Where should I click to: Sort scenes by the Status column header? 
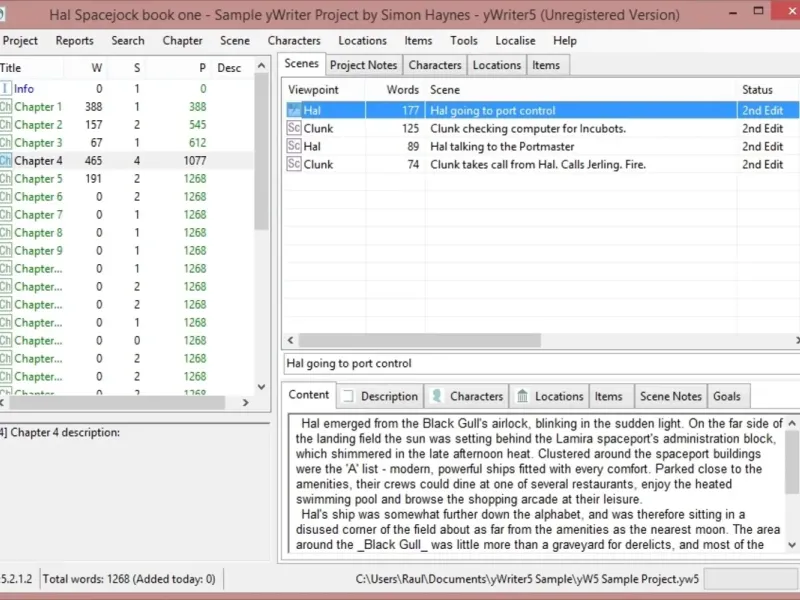[x=768, y=90]
